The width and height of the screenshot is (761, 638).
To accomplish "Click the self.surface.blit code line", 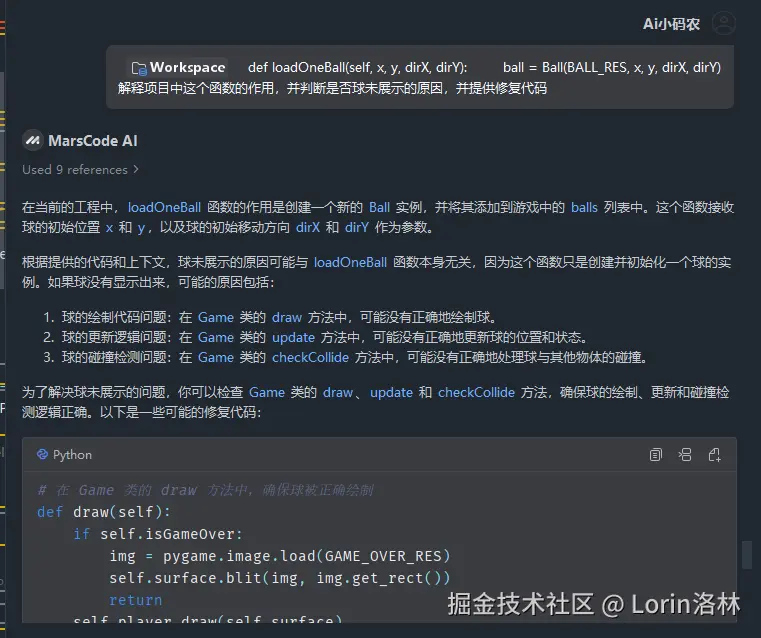I will tap(280, 578).
